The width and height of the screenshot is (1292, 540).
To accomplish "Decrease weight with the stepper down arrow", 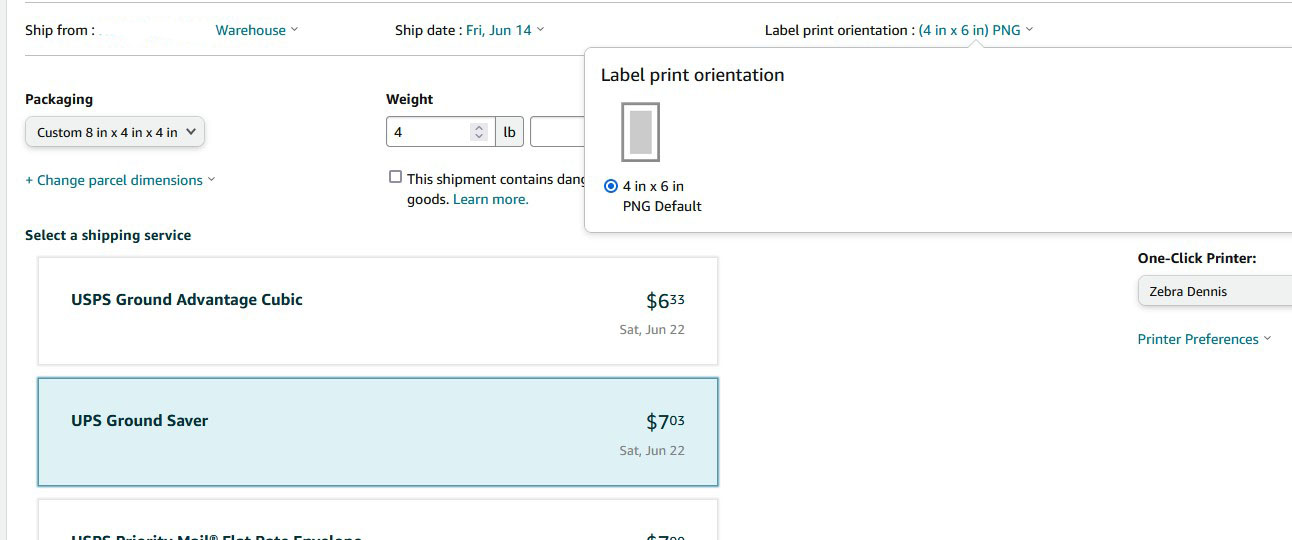I will (479, 137).
